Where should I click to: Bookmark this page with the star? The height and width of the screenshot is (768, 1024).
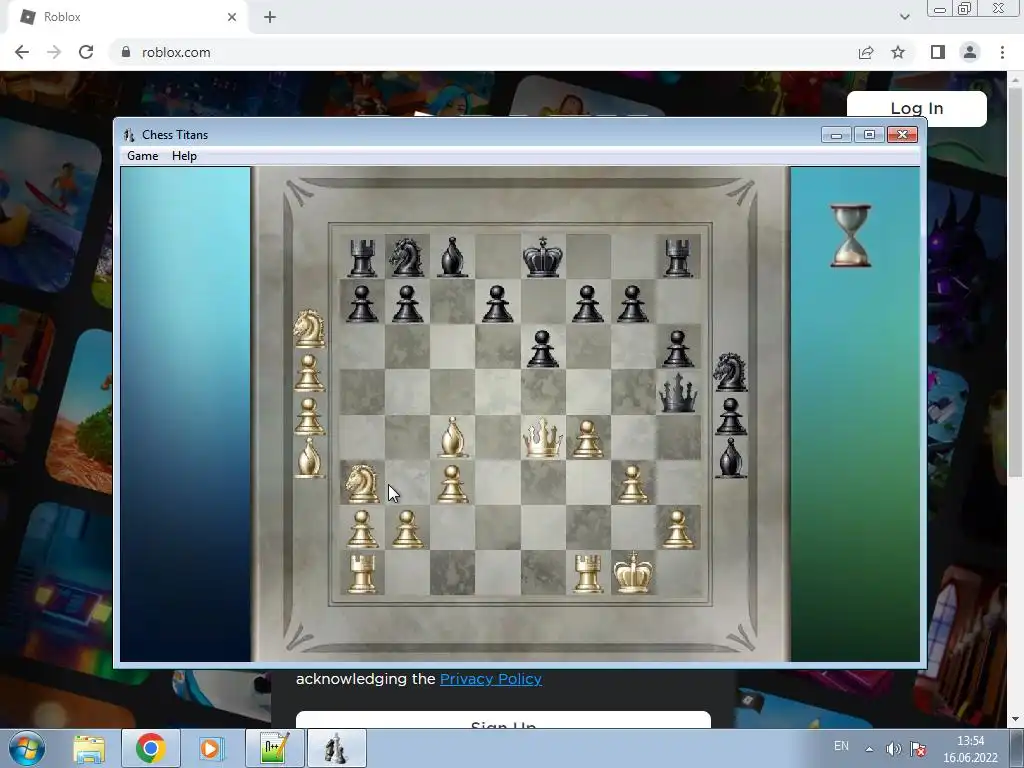(x=898, y=52)
